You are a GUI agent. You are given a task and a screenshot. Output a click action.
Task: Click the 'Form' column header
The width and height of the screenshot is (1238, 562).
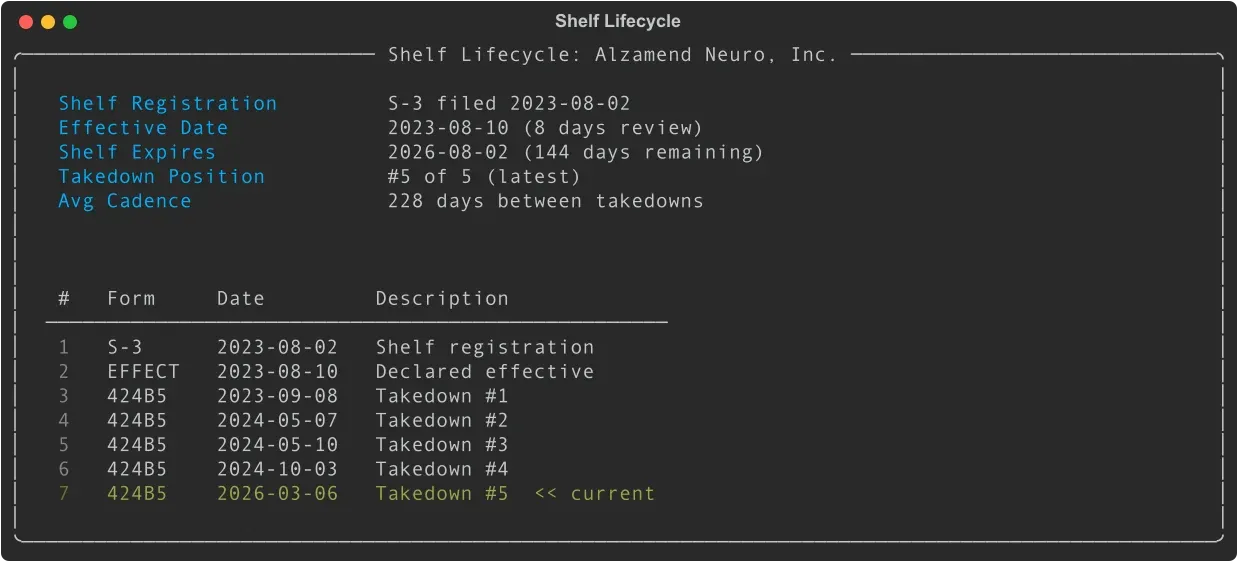coord(131,299)
